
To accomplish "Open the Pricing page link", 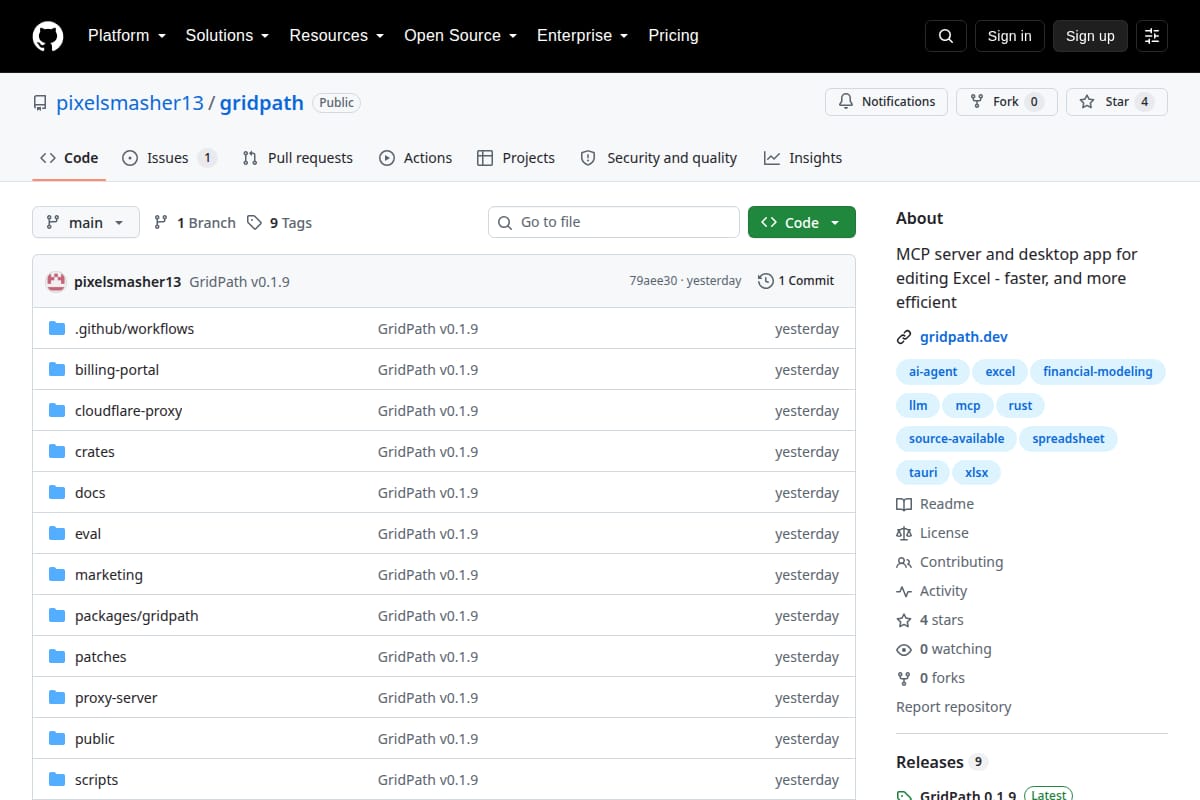I will coord(673,36).
